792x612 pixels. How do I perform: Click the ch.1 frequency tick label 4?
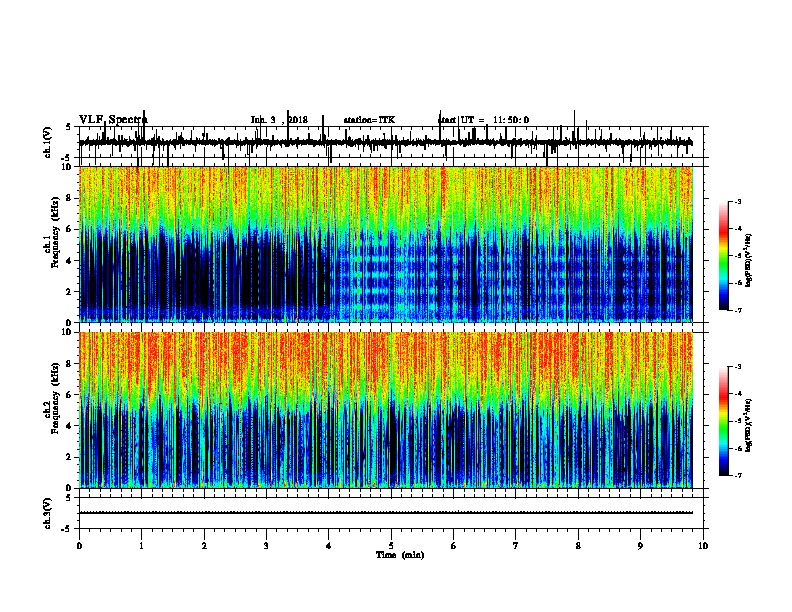[x=70, y=260]
